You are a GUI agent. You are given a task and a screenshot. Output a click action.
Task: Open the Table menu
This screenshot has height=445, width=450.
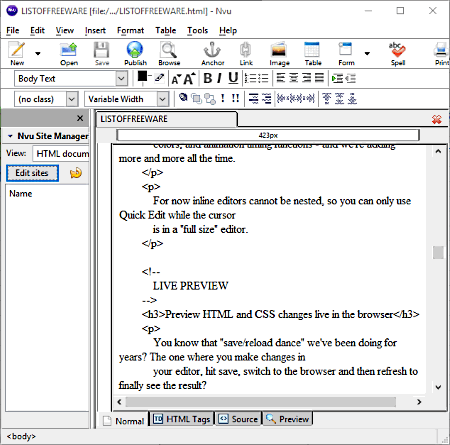click(x=166, y=30)
